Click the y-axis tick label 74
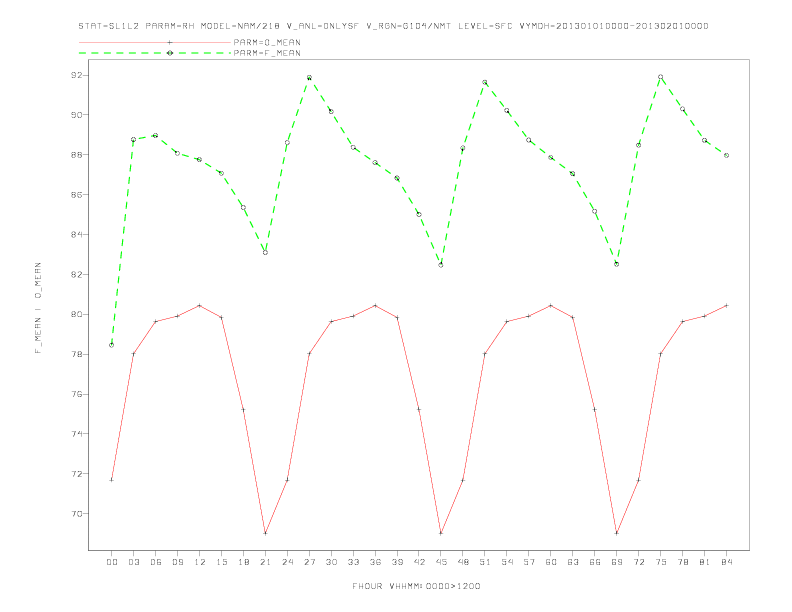792x612 pixels. point(76,434)
